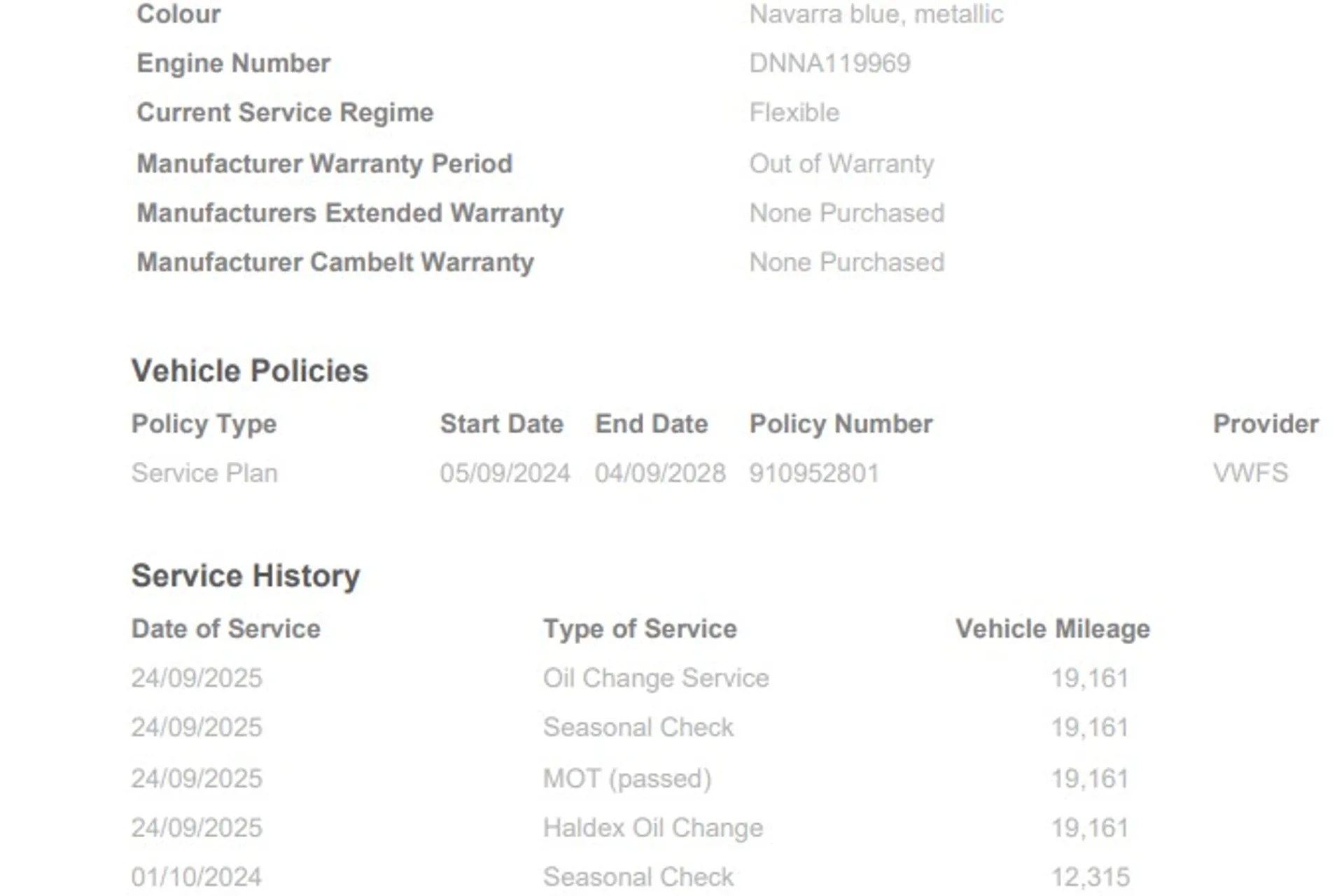The height and width of the screenshot is (896, 1344).
Task: Click the policy end date 04/09/2028
Action: click(x=660, y=473)
